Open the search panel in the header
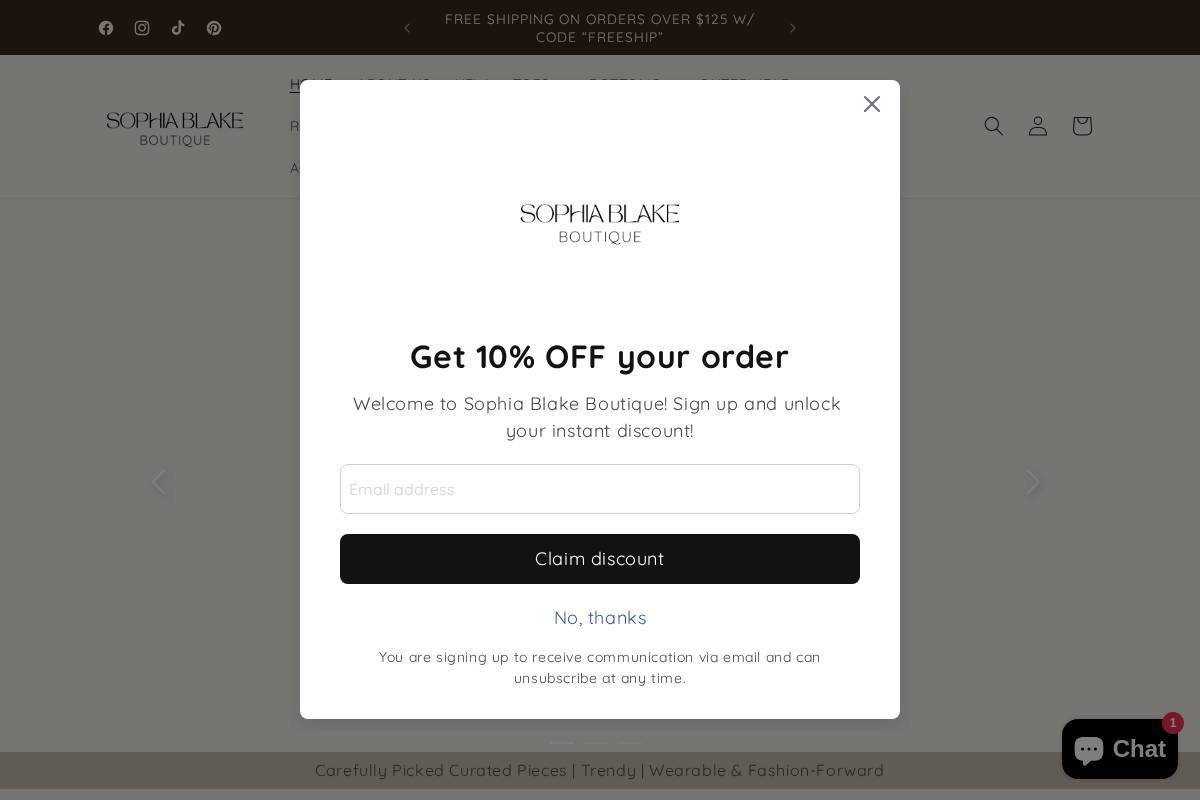Viewport: 1200px width, 800px height. click(x=994, y=126)
